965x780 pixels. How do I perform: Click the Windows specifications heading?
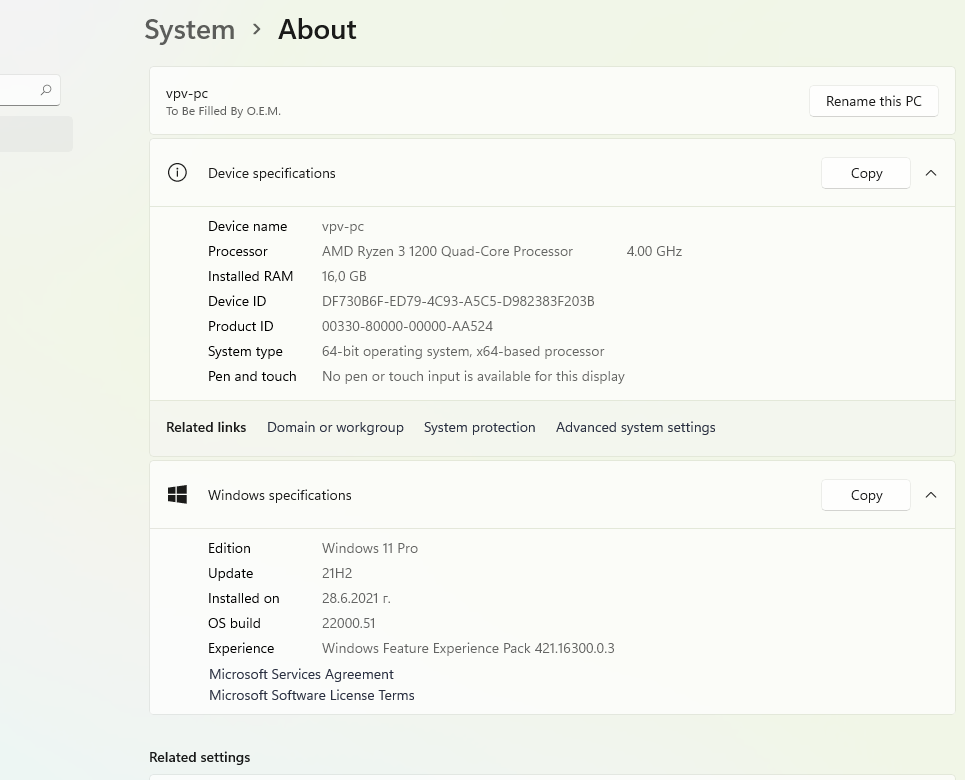pyautogui.click(x=279, y=496)
